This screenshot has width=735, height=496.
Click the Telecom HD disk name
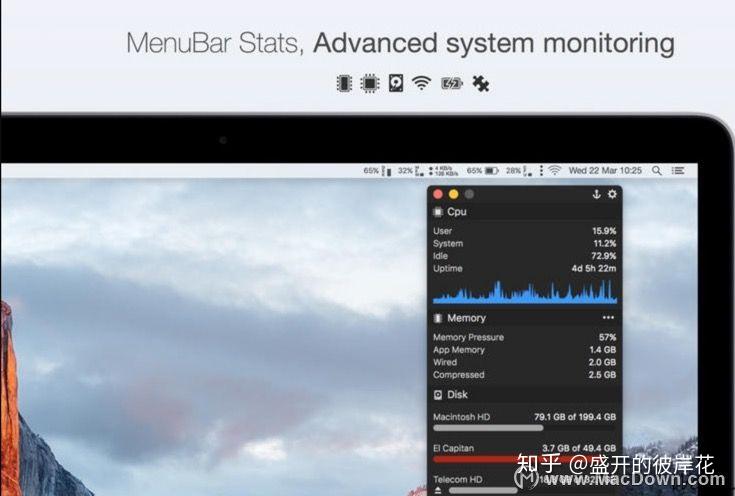click(x=458, y=480)
